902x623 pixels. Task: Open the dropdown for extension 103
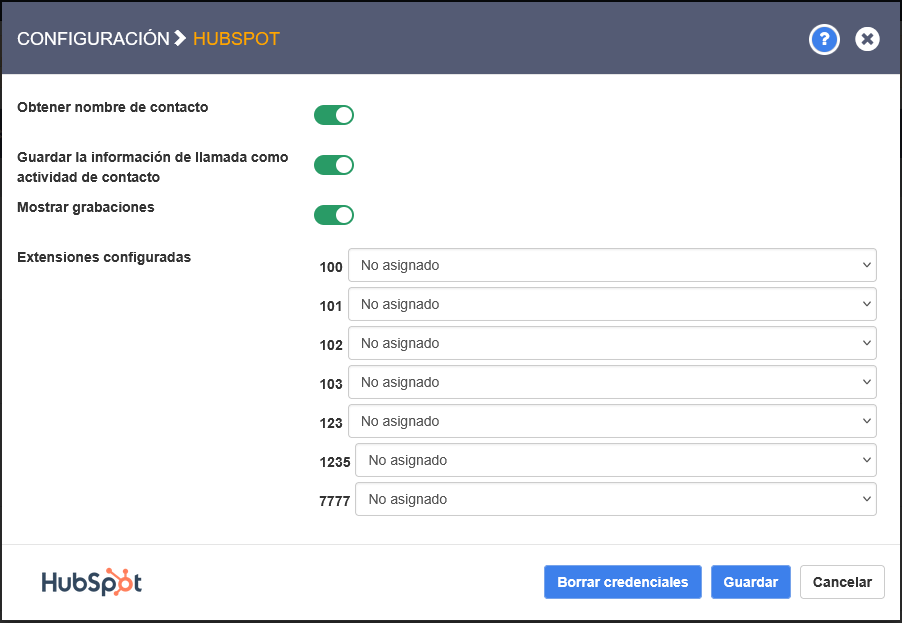pyautogui.click(x=612, y=382)
